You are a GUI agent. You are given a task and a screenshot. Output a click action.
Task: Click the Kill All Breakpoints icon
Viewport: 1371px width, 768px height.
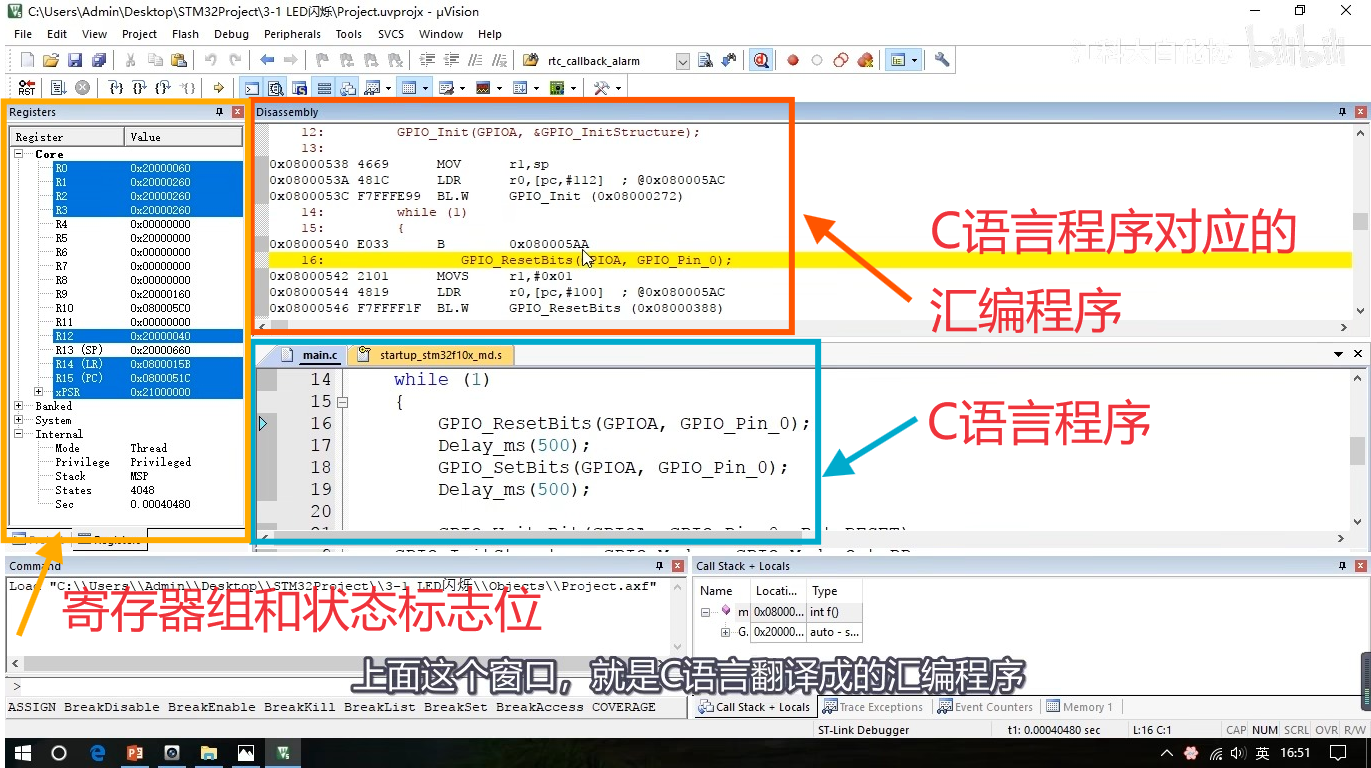(865, 60)
